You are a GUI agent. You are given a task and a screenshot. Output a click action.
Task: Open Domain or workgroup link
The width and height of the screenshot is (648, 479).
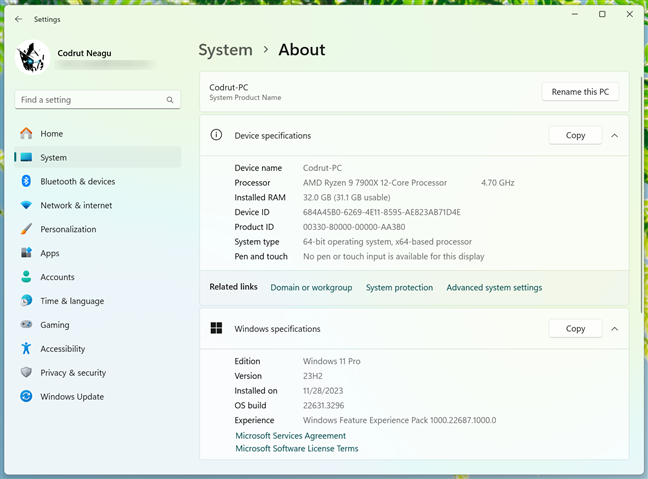[311, 288]
